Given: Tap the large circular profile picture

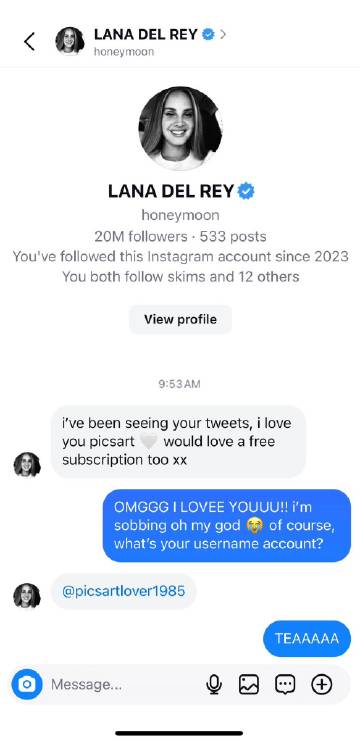Looking at the screenshot, I should pos(180,128).
